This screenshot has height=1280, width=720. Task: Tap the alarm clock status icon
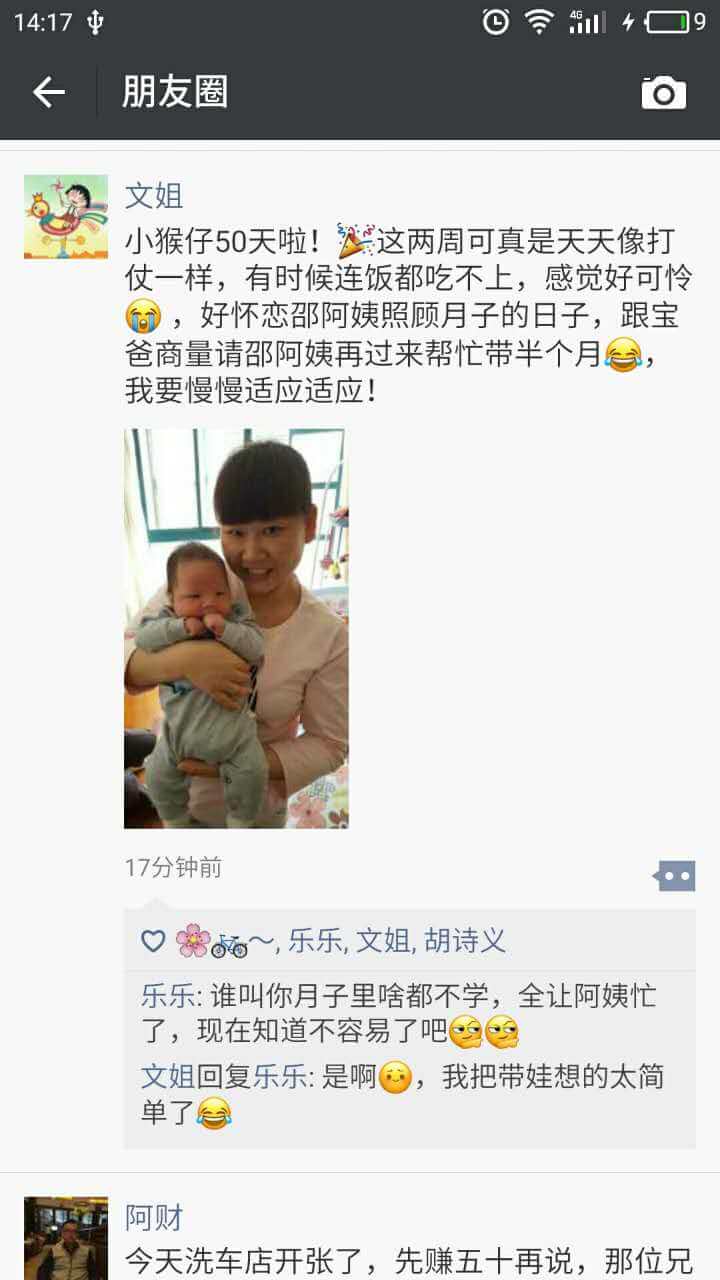click(496, 21)
